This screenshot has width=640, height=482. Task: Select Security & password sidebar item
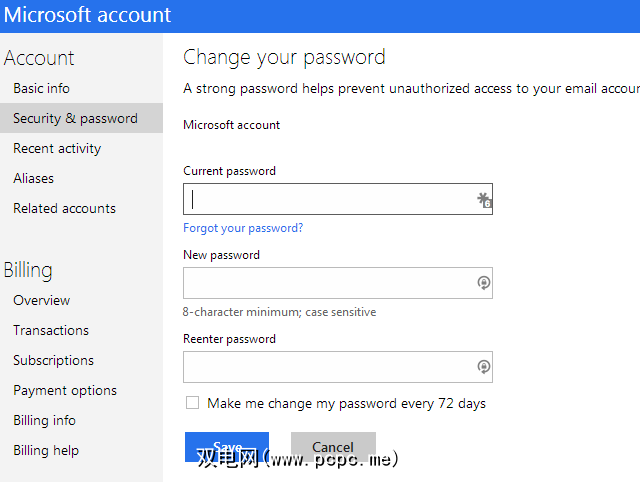pos(75,118)
